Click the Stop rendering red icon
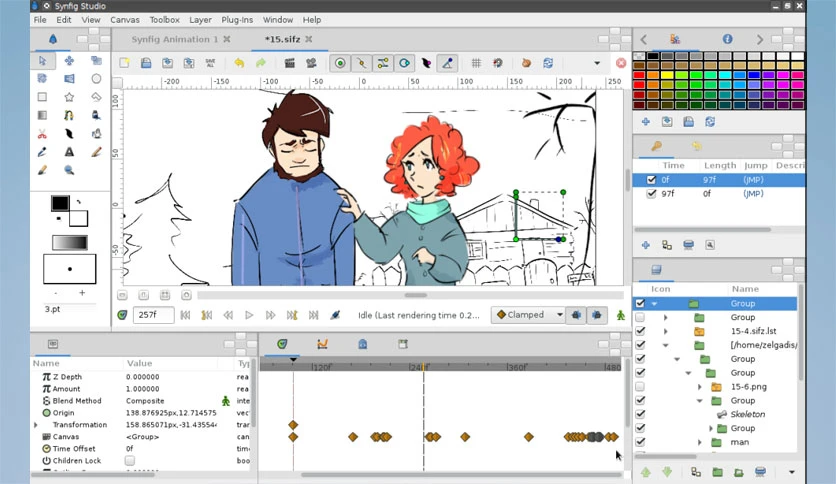This screenshot has height=484, width=836. pyautogui.click(x=621, y=63)
